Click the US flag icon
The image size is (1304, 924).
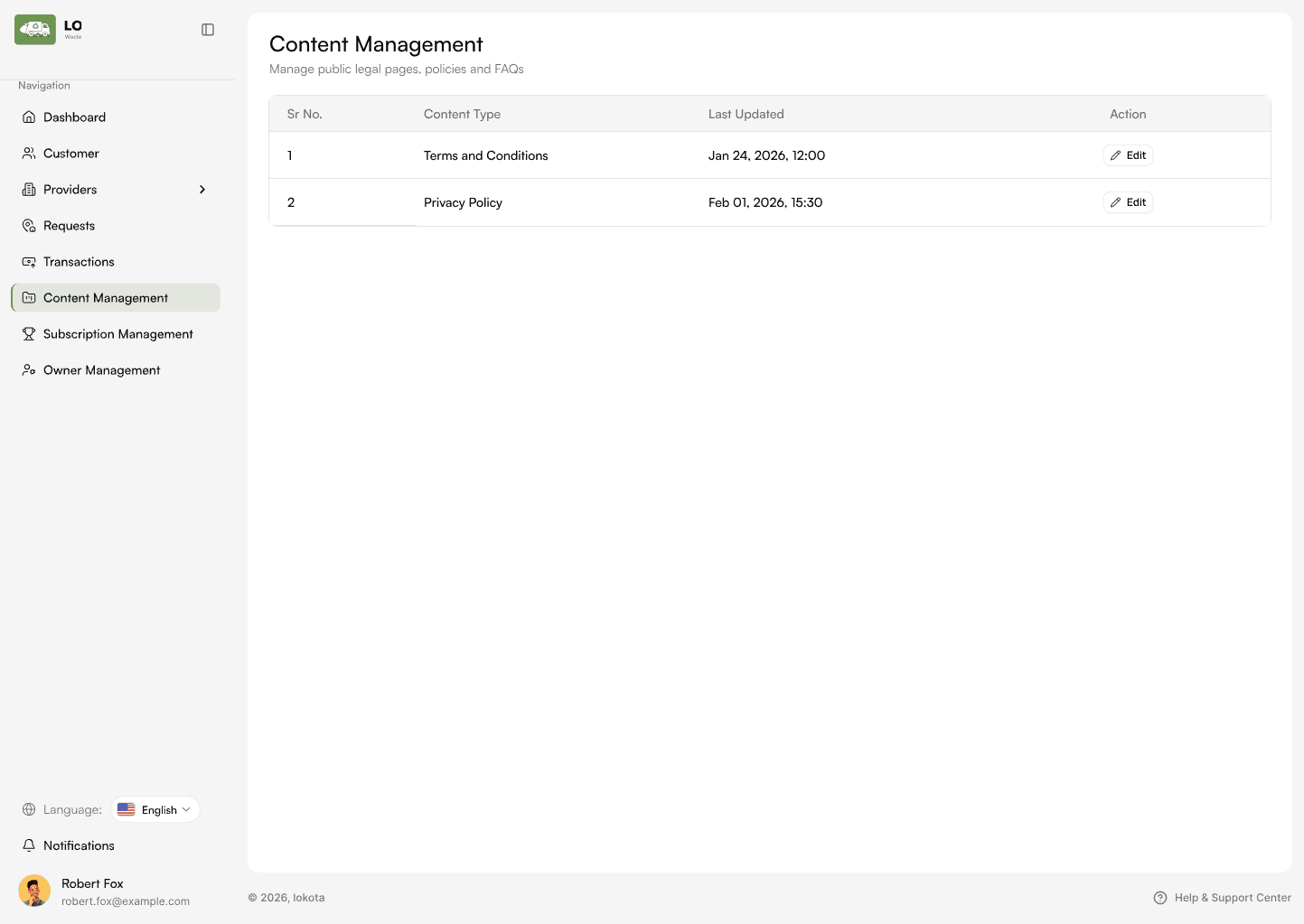(127, 809)
